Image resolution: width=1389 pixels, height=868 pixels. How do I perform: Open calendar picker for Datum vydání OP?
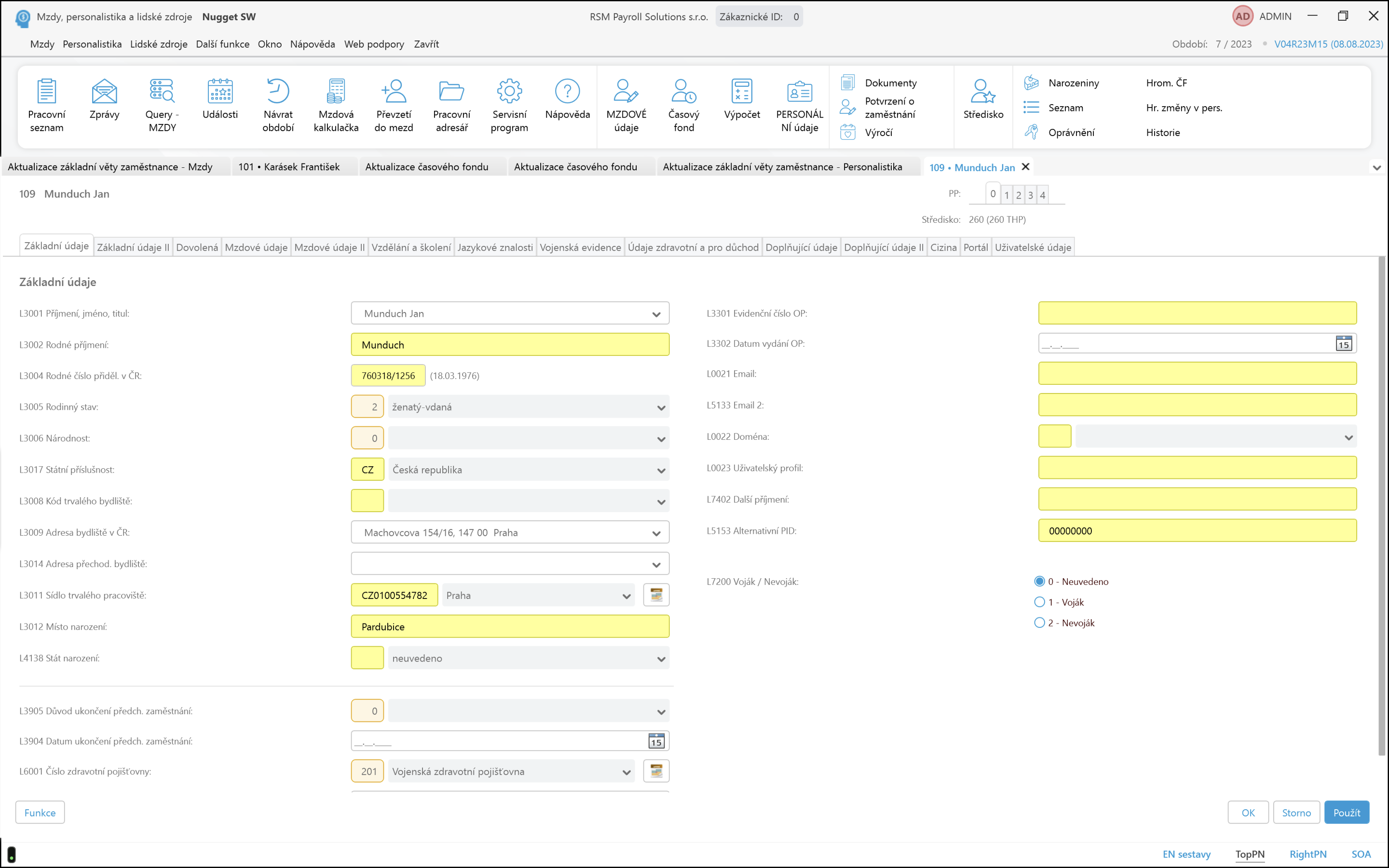(x=1344, y=344)
